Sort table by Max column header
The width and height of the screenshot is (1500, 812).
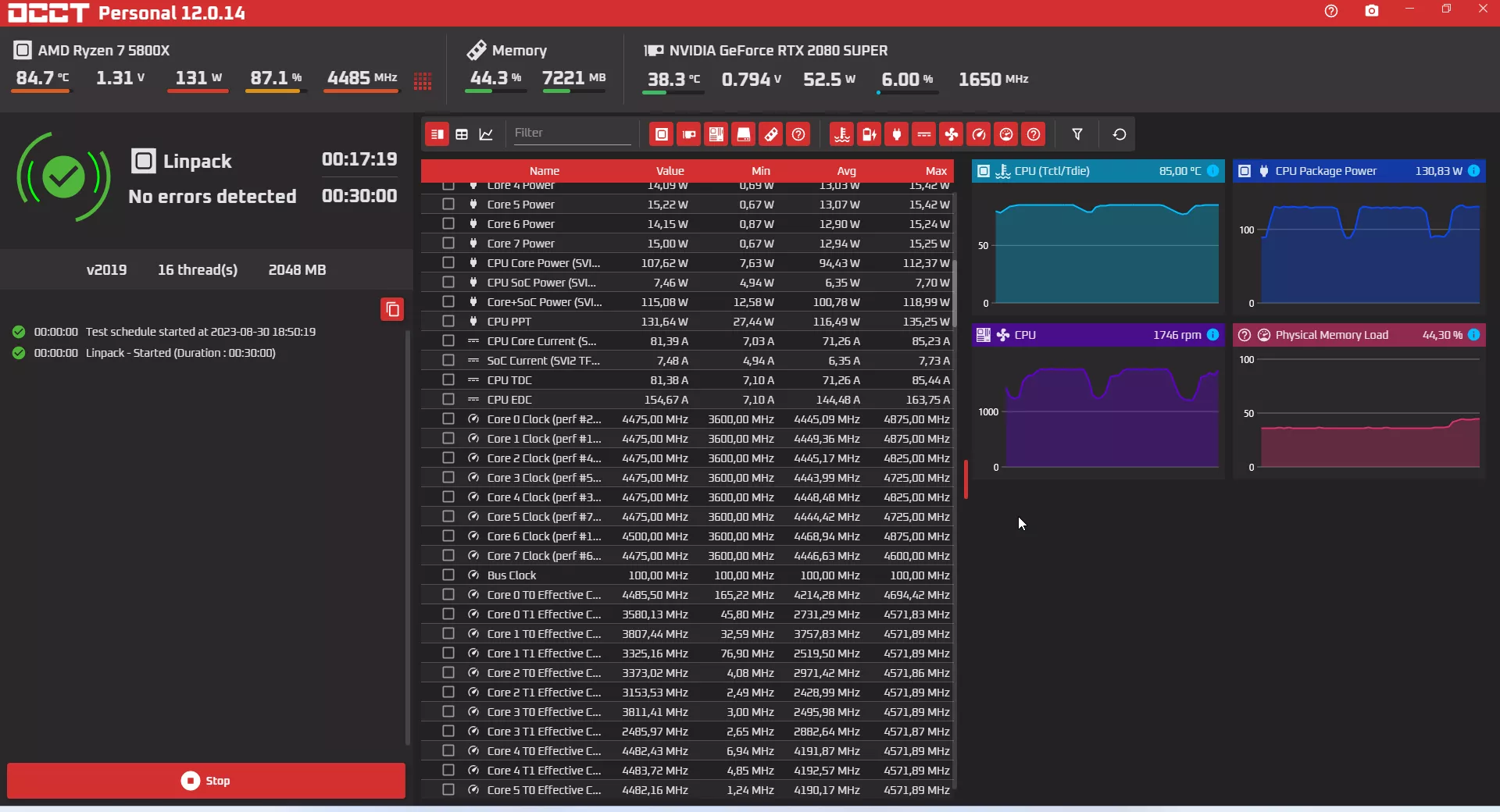tap(936, 171)
